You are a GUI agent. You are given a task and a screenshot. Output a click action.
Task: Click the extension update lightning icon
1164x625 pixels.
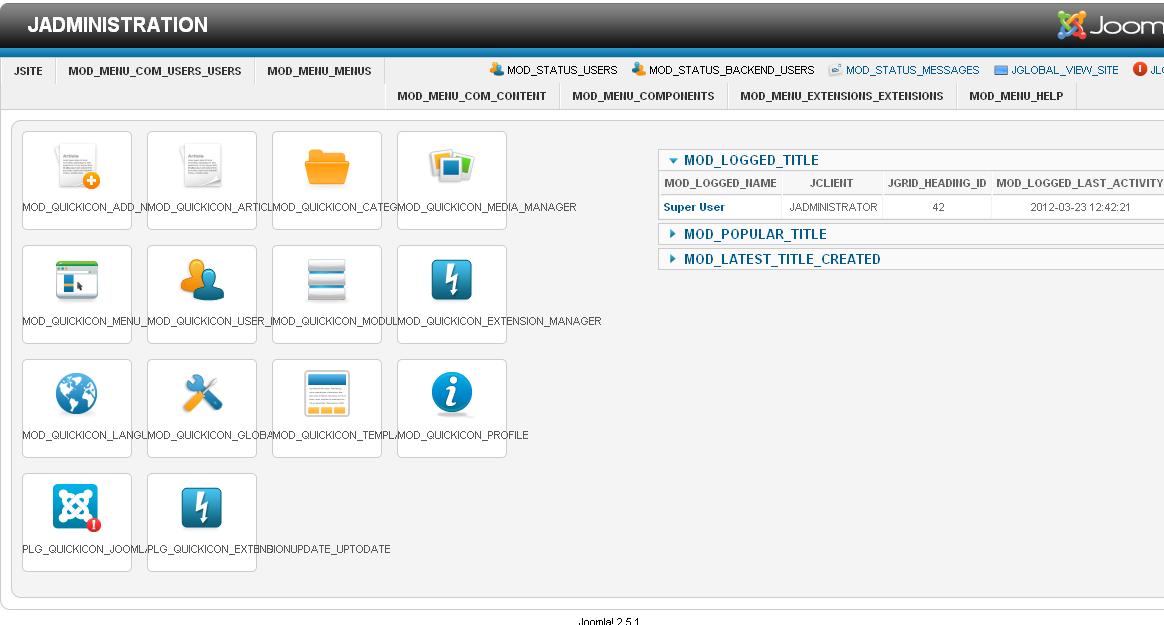click(202, 508)
